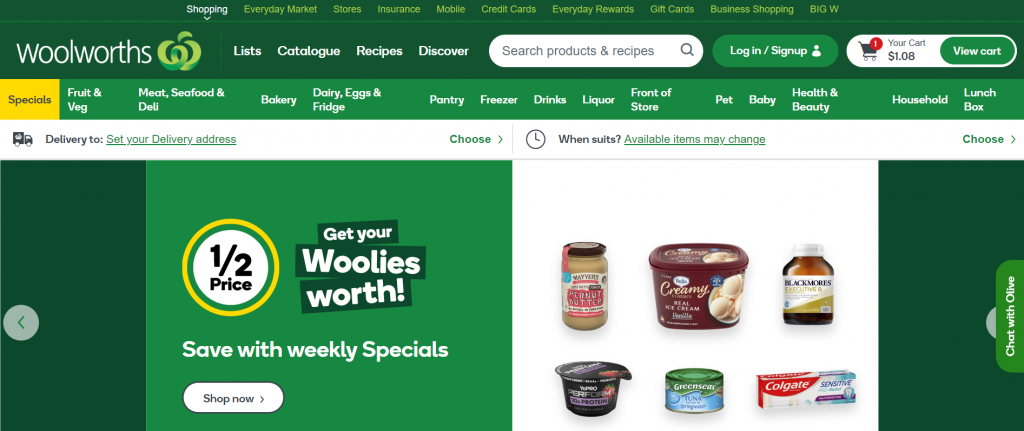Click the View cart button
Screen dimensions: 1024x431
(977, 51)
